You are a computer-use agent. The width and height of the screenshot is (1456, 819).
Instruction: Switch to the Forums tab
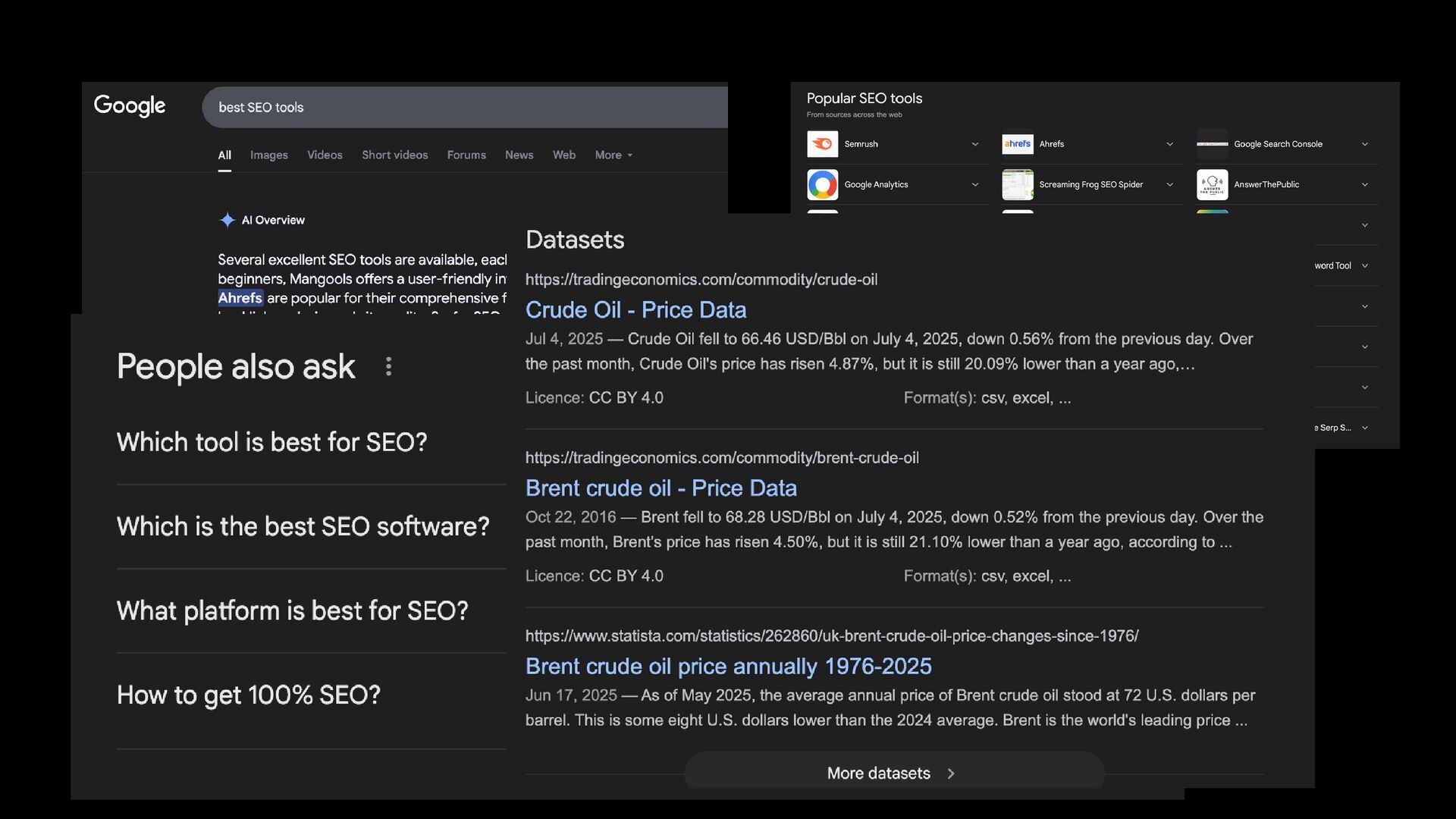(466, 155)
